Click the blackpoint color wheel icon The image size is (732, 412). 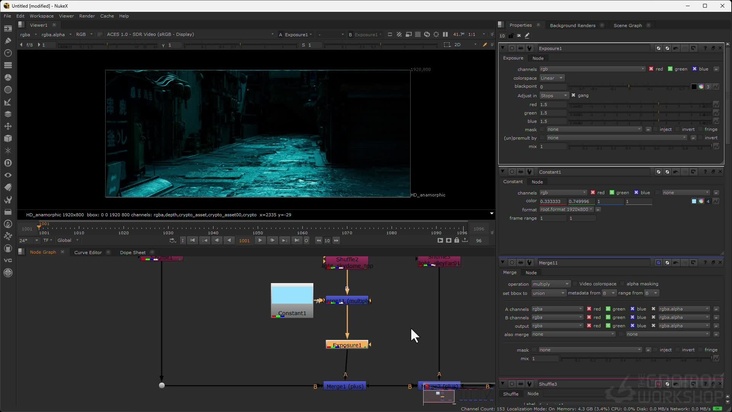(x=701, y=86)
